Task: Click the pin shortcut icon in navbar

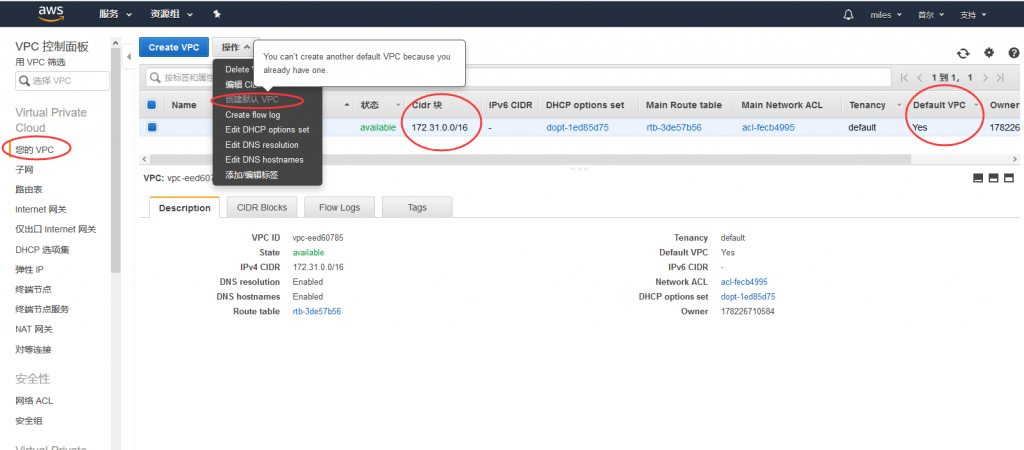Action: point(217,15)
